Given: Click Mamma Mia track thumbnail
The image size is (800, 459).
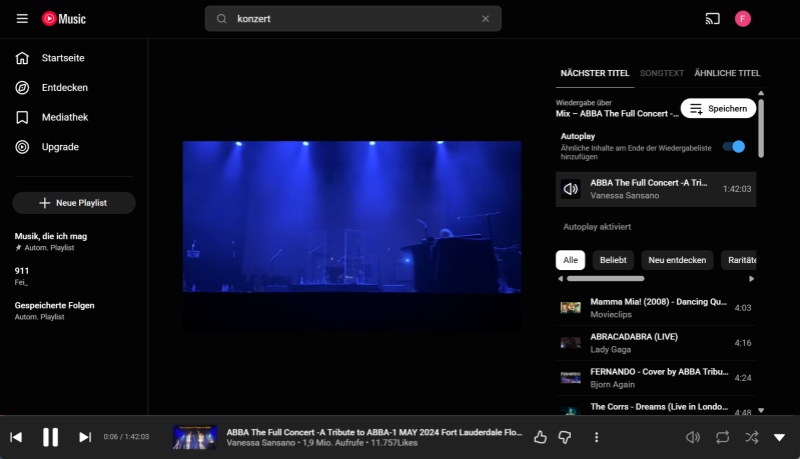Looking at the screenshot, I should click(x=570, y=308).
